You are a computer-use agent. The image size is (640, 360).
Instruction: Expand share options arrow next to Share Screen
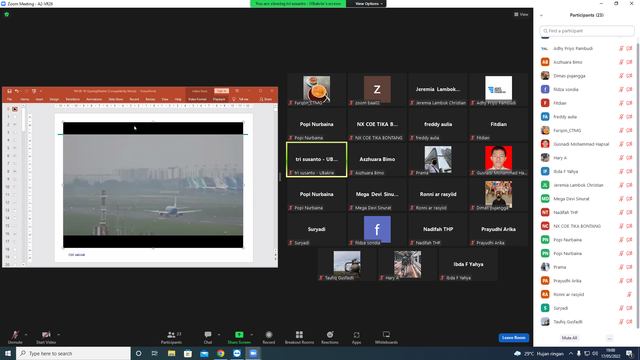[251, 335]
